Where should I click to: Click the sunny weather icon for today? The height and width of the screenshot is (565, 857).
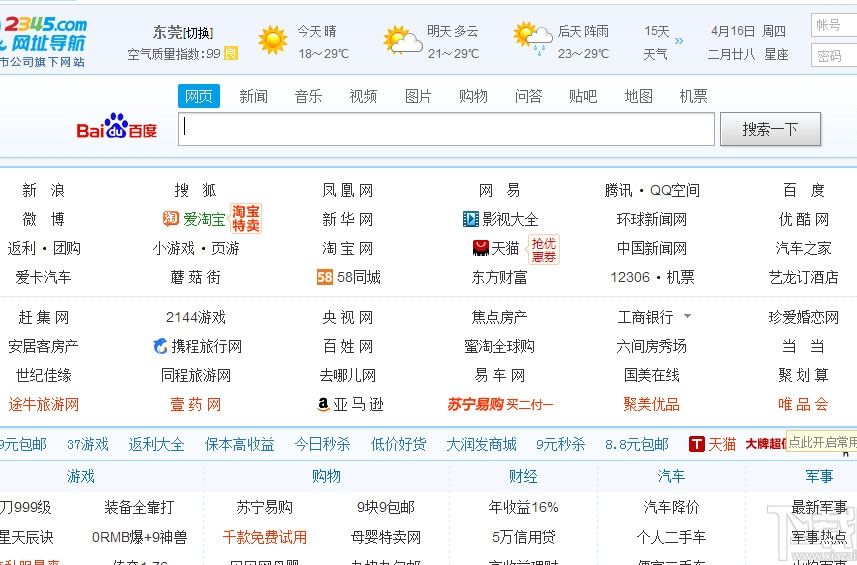coord(273,40)
